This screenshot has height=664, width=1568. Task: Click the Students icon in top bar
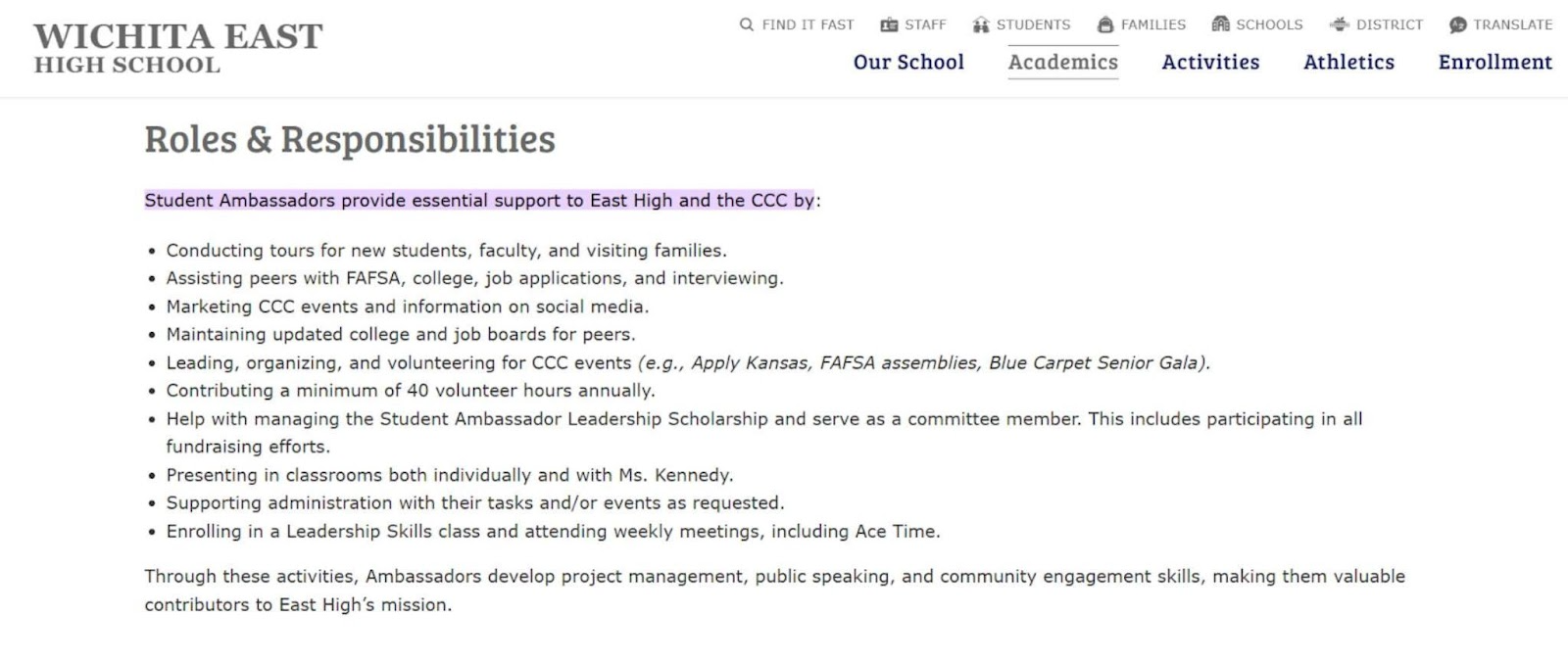[x=981, y=24]
